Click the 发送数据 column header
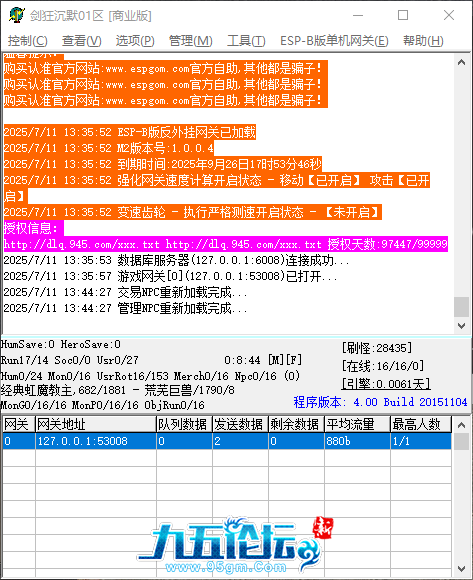This screenshot has height=580, width=473. [240, 424]
